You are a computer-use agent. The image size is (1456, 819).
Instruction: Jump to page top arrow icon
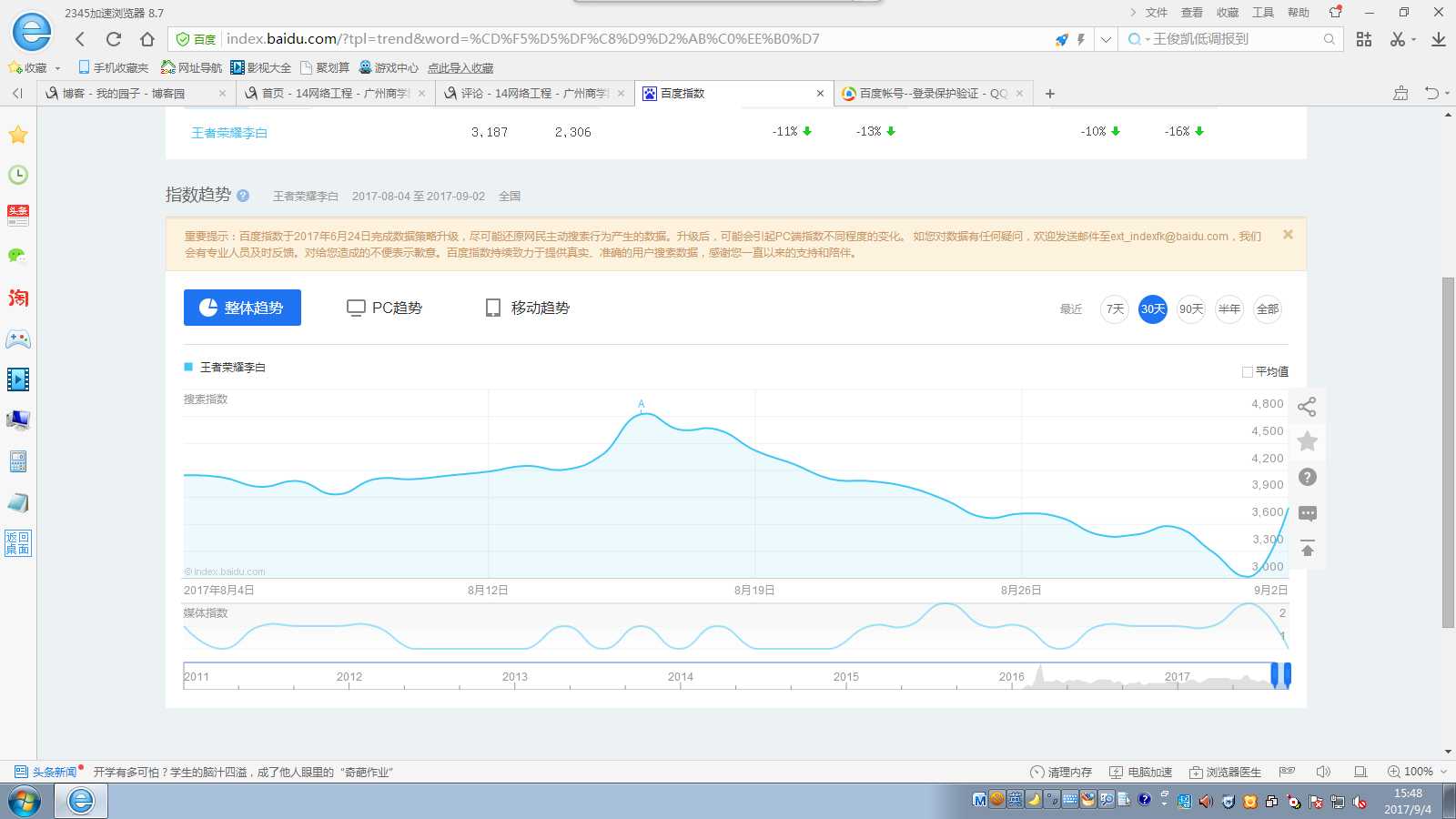tap(1307, 549)
